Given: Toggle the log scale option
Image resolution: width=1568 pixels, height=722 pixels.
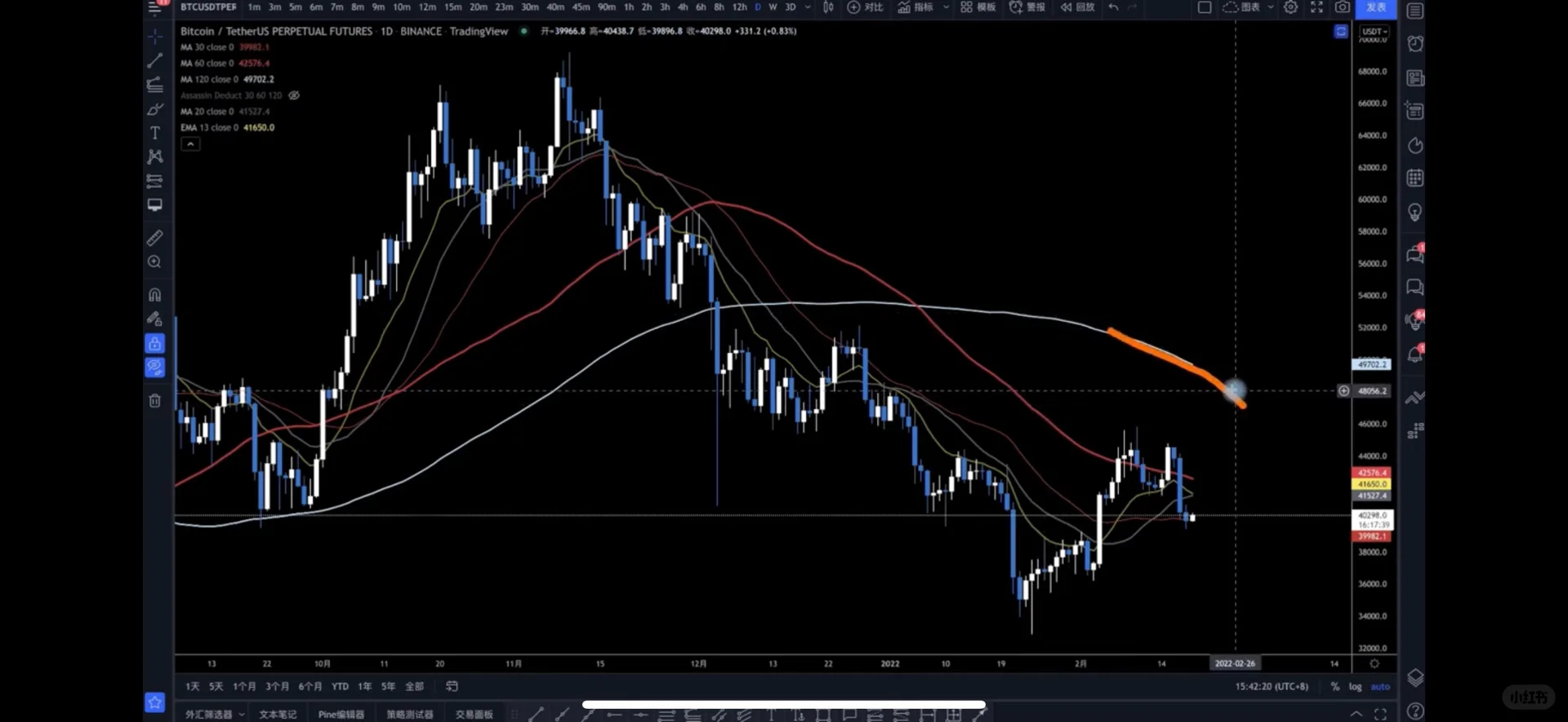Looking at the screenshot, I should [x=1355, y=687].
